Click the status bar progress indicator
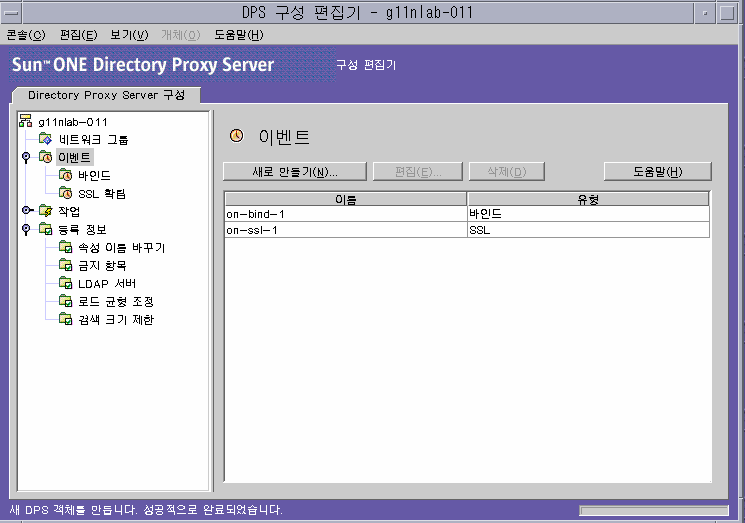The width and height of the screenshot is (745, 523). [x=654, y=510]
